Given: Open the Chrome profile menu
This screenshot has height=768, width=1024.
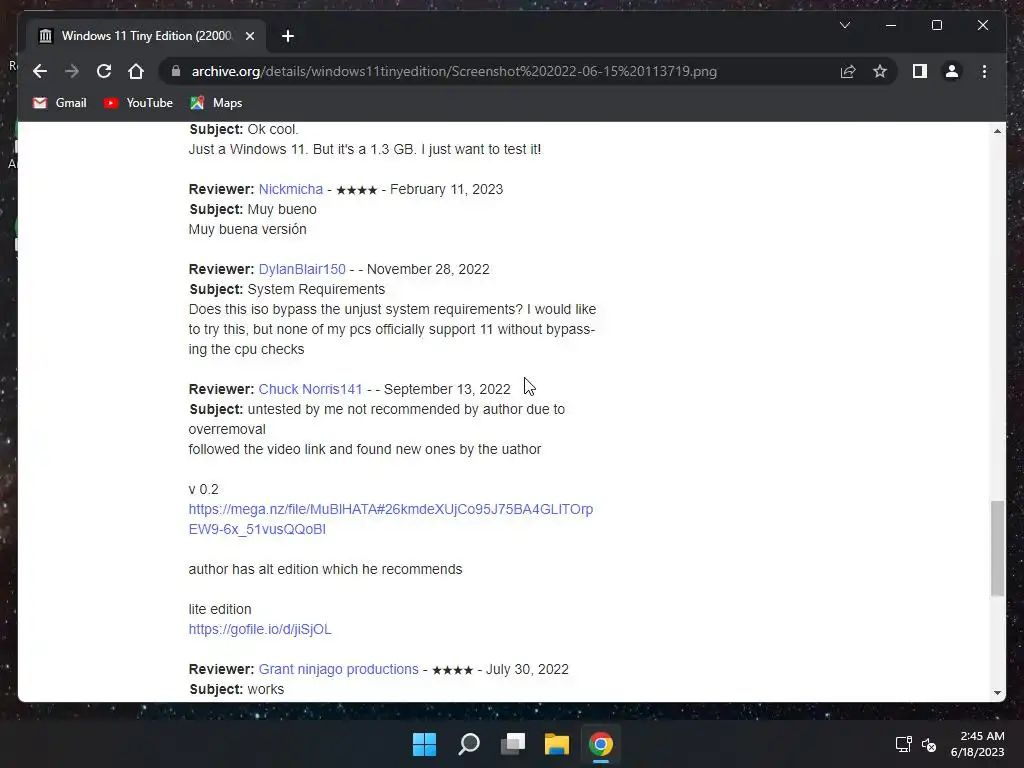Looking at the screenshot, I should pyautogui.click(x=952, y=71).
